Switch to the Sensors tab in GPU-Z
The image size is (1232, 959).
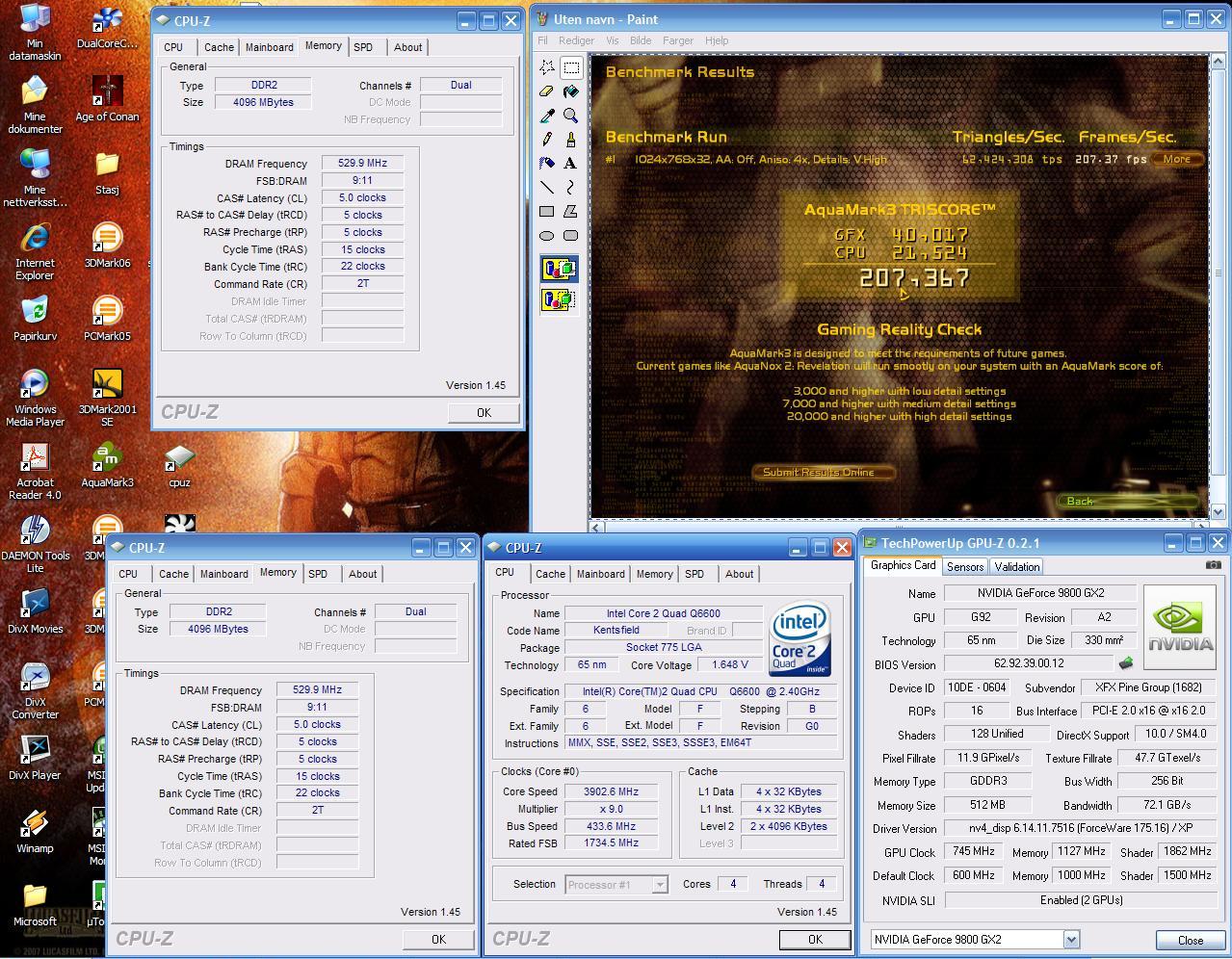965,567
